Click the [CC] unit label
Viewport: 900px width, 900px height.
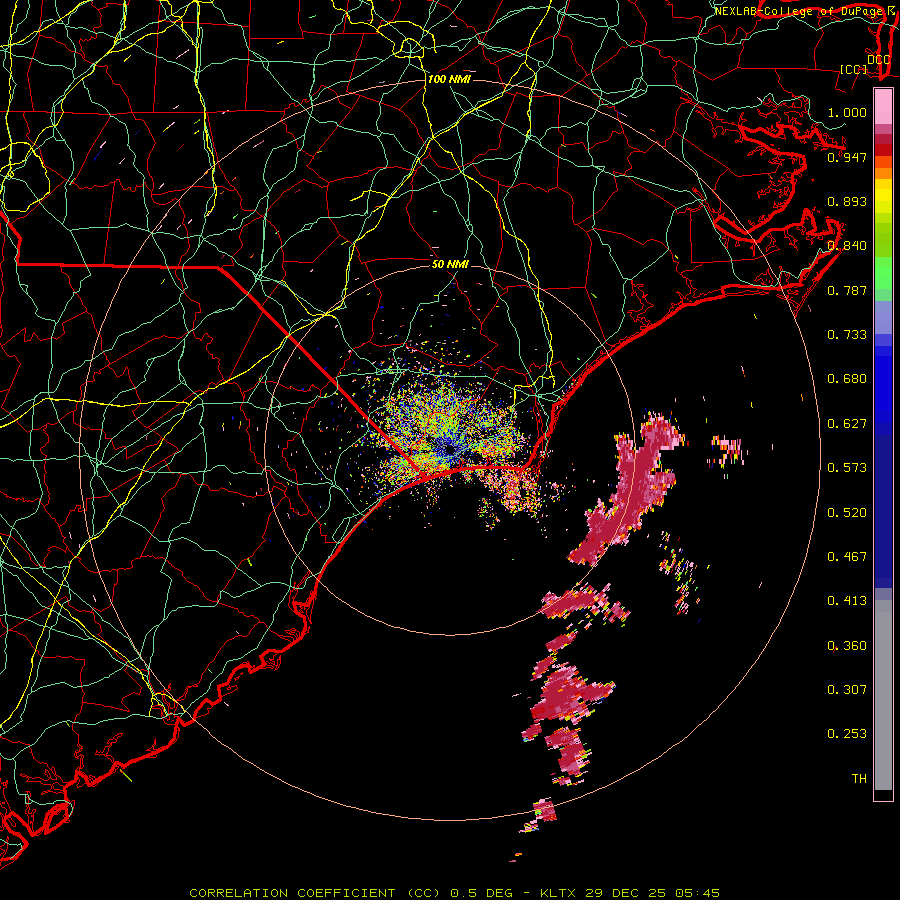[x=854, y=70]
